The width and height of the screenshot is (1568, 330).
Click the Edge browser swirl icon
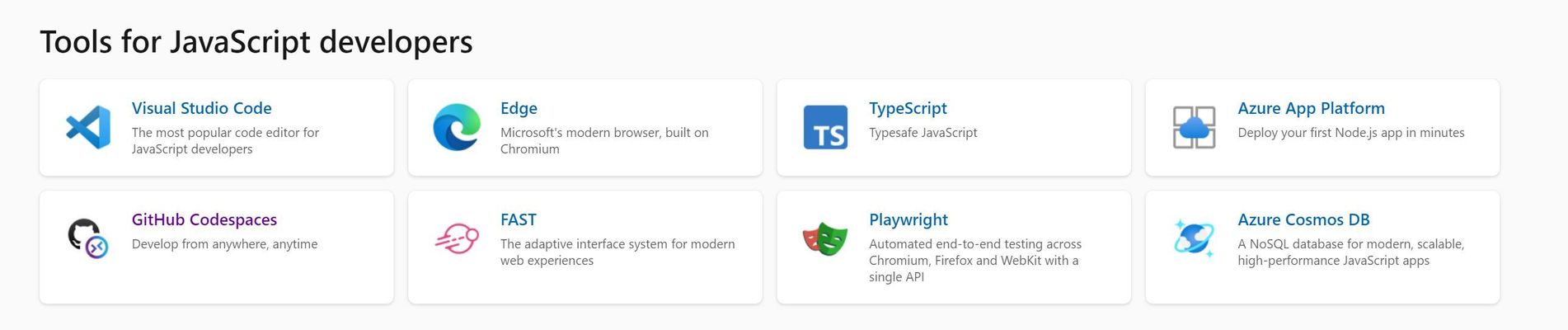pos(457,127)
